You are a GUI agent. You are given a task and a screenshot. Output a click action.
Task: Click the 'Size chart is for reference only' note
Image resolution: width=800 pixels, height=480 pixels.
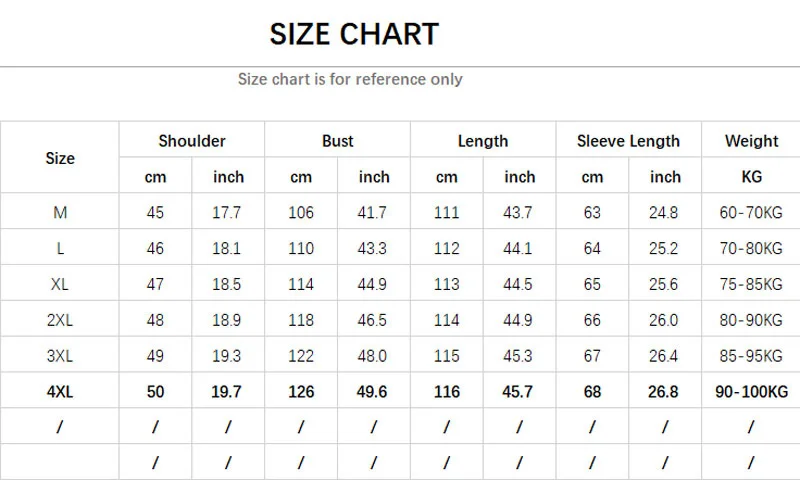(350, 79)
